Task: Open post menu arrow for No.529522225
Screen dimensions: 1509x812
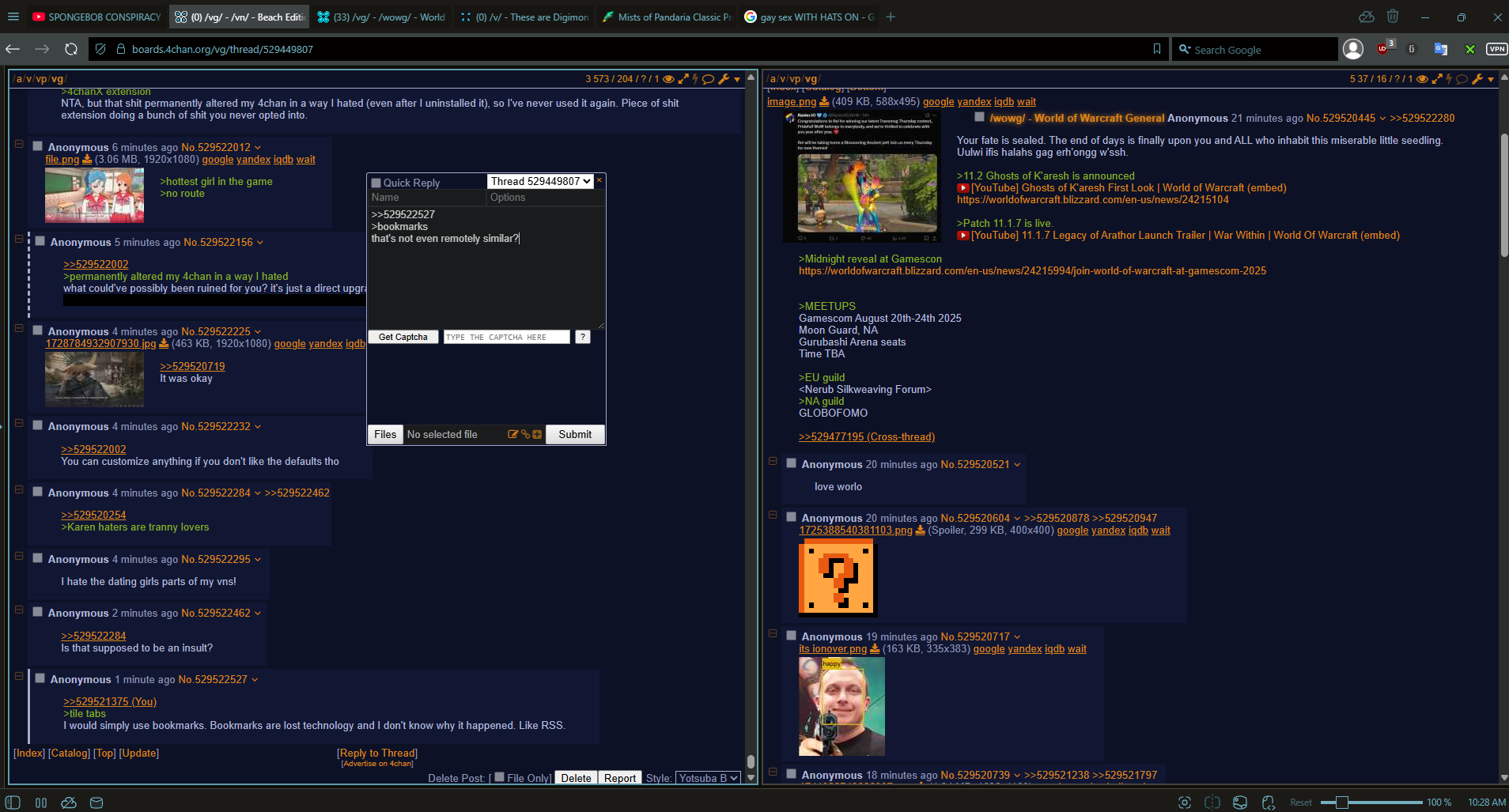Action: tap(258, 332)
